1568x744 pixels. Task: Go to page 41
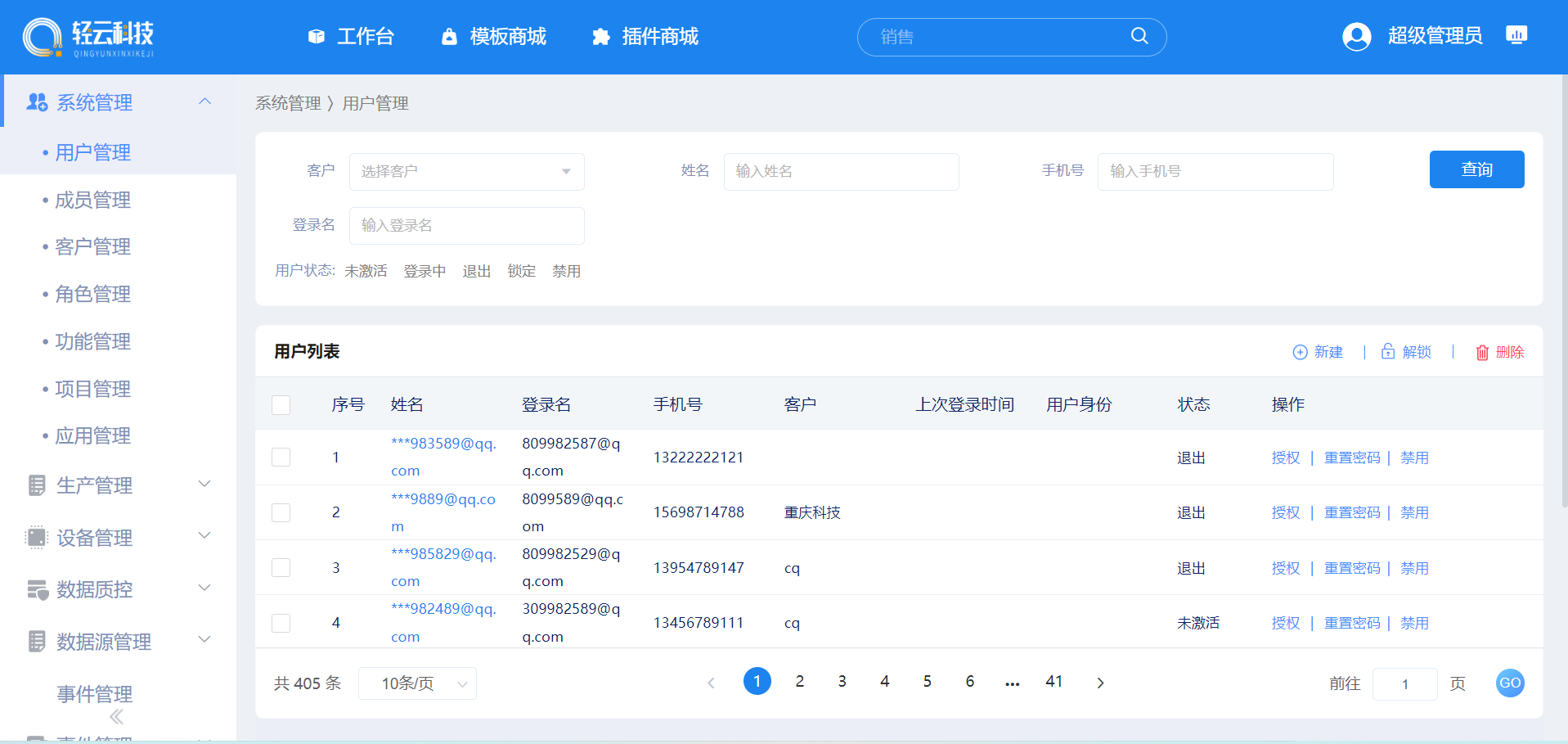click(1054, 681)
